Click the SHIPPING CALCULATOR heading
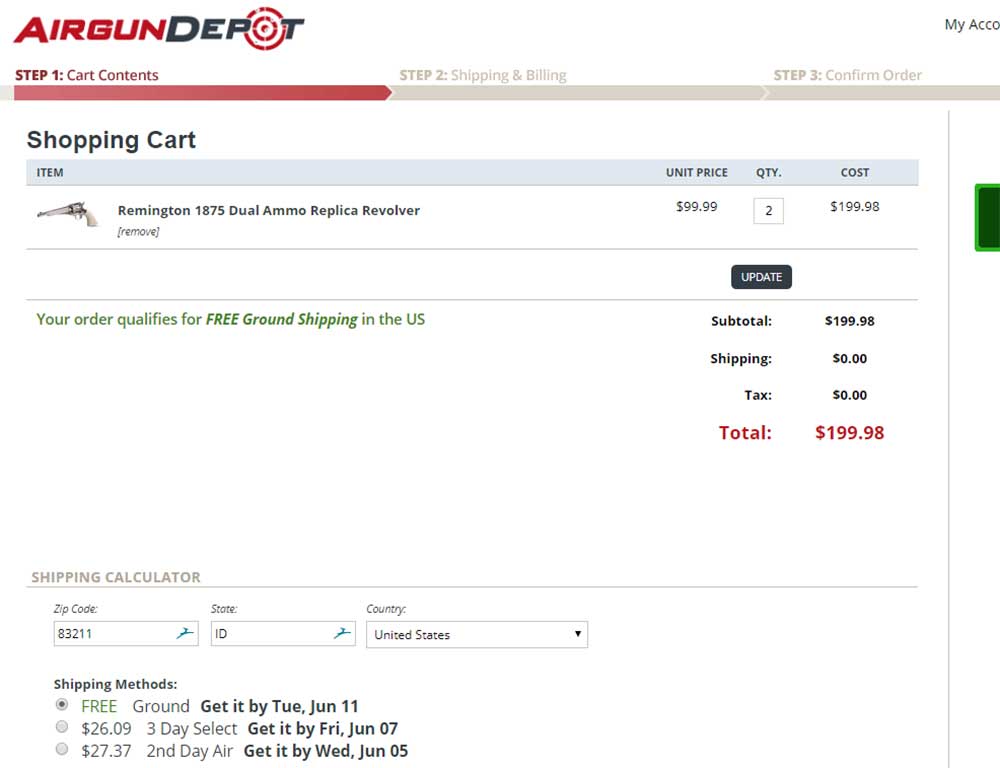The width and height of the screenshot is (1000, 768). click(116, 577)
